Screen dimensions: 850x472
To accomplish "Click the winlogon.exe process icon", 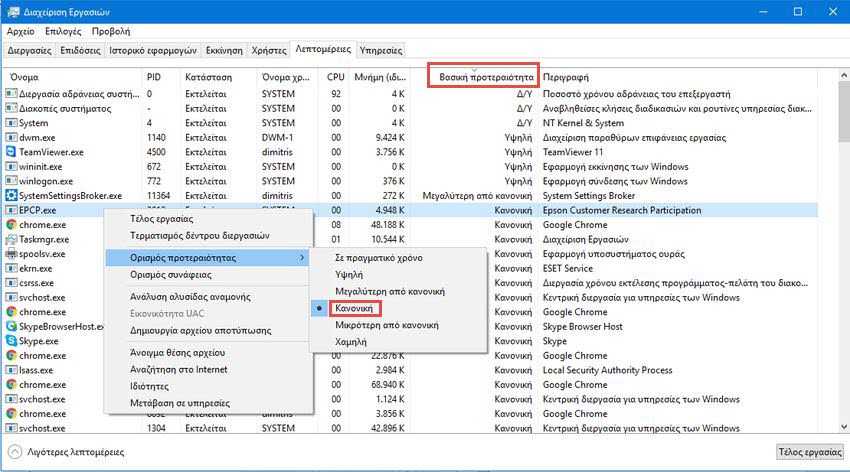I will (x=11, y=181).
